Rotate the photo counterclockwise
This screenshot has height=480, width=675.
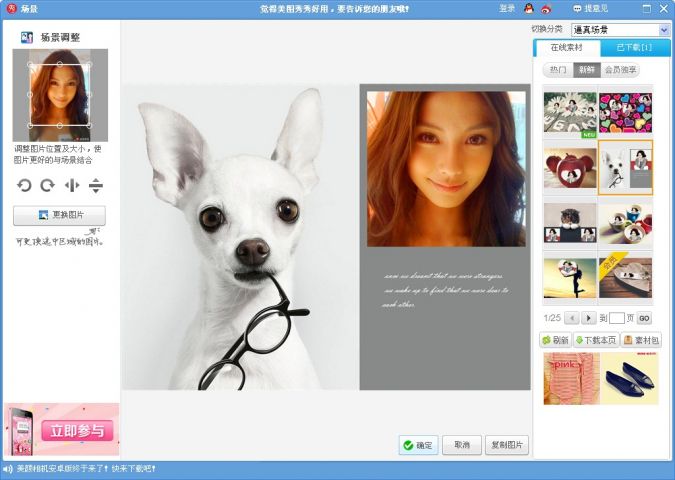pos(25,185)
